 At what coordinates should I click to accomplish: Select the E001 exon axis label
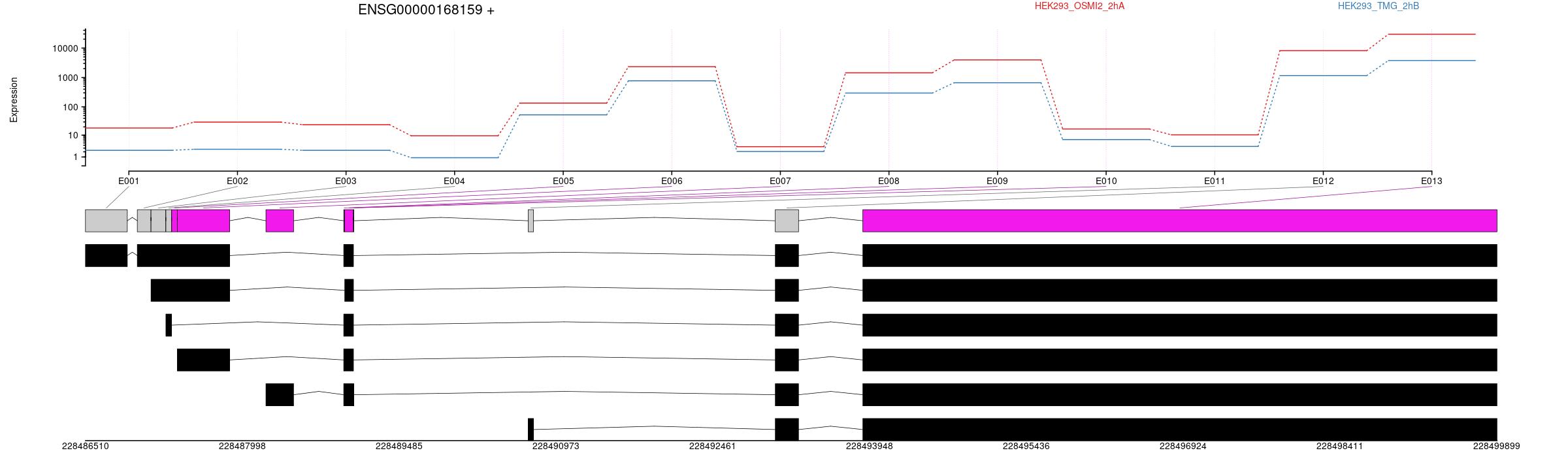pyautogui.click(x=129, y=181)
